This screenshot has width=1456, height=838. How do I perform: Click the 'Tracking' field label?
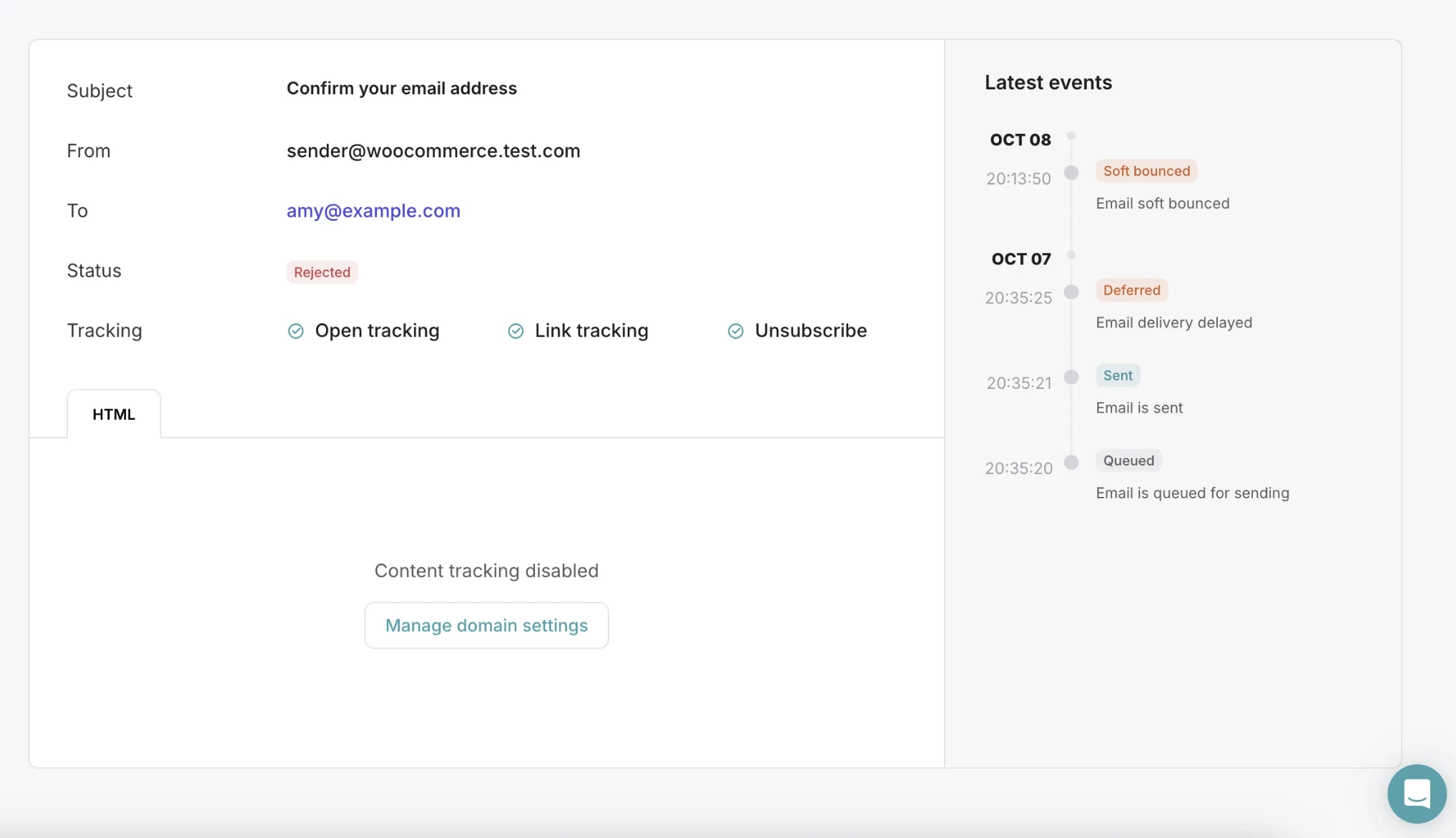[x=104, y=331]
